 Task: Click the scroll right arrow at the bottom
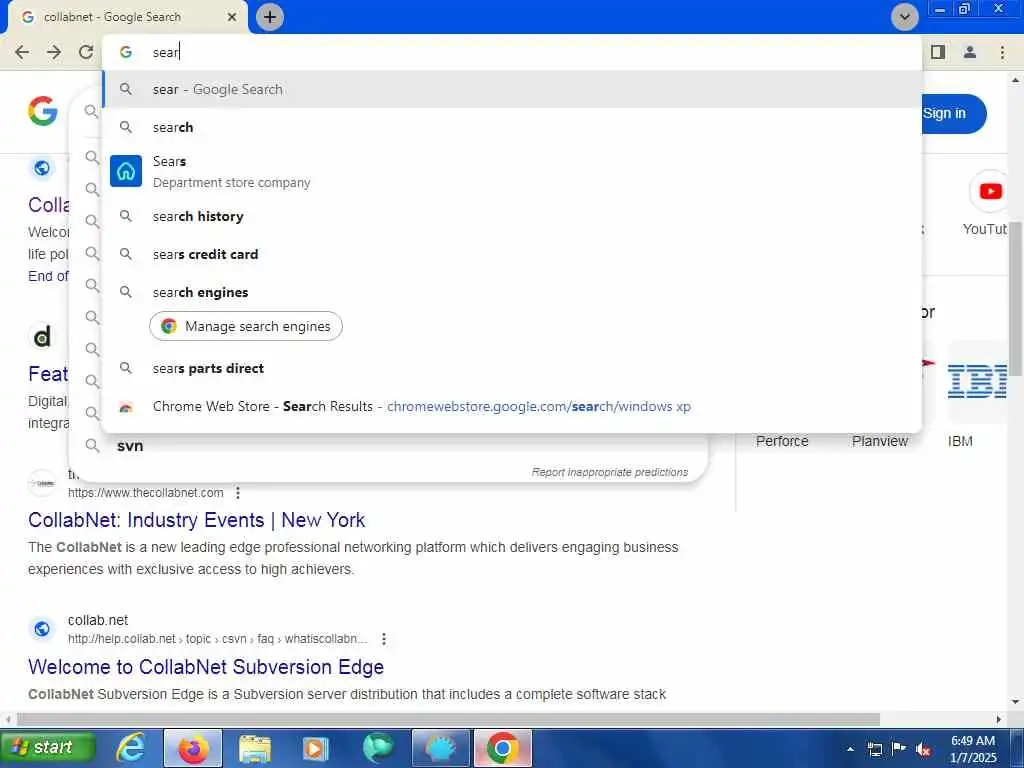point(999,719)
